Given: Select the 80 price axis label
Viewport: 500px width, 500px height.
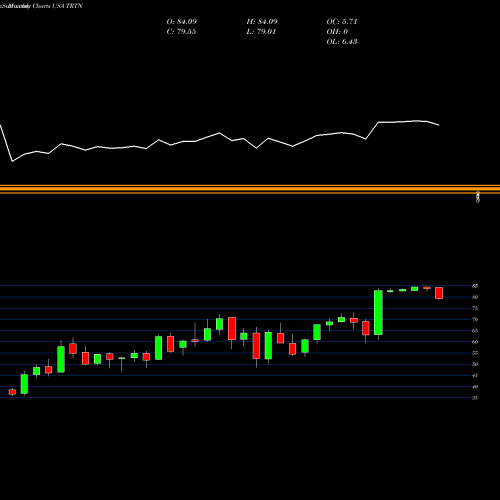Looking at the screenshot, I should point(475,297).
